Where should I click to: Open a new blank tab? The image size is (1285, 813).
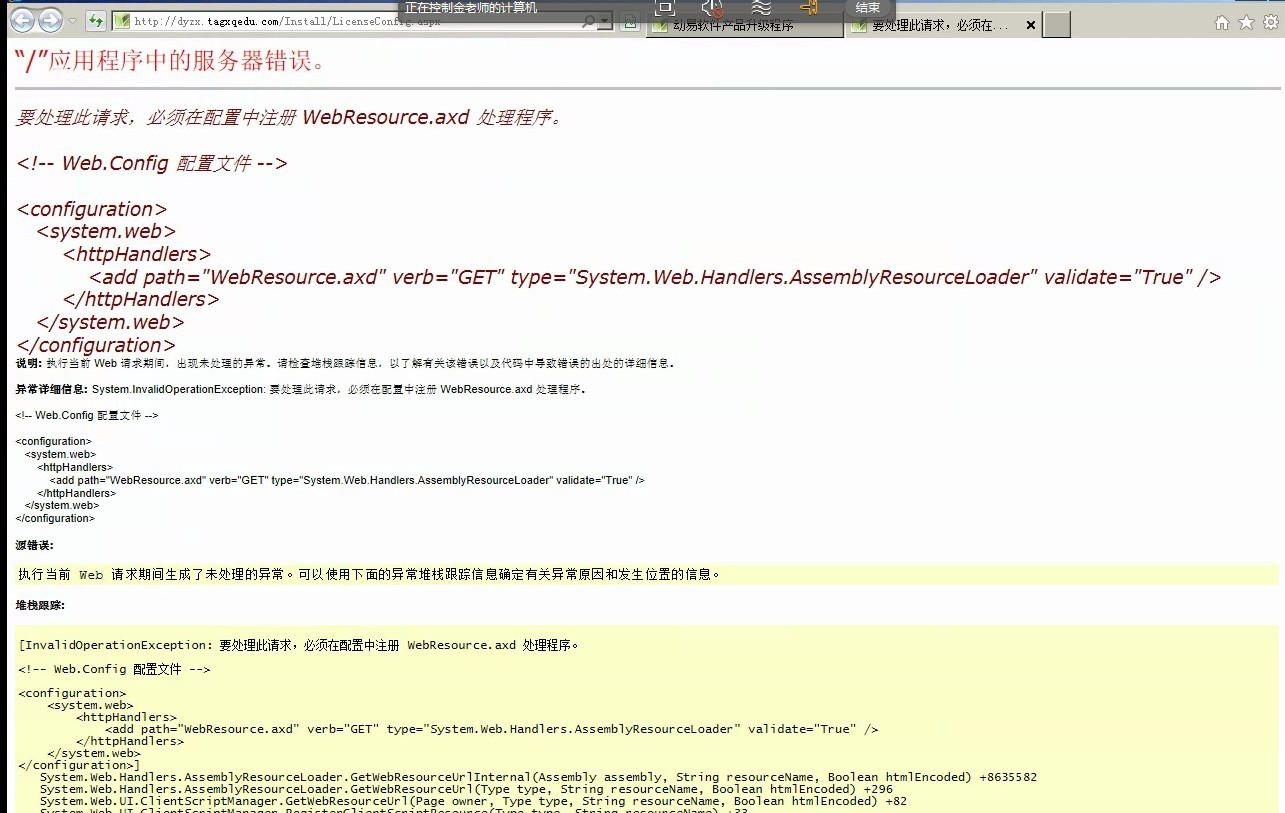click(1057, 25)
